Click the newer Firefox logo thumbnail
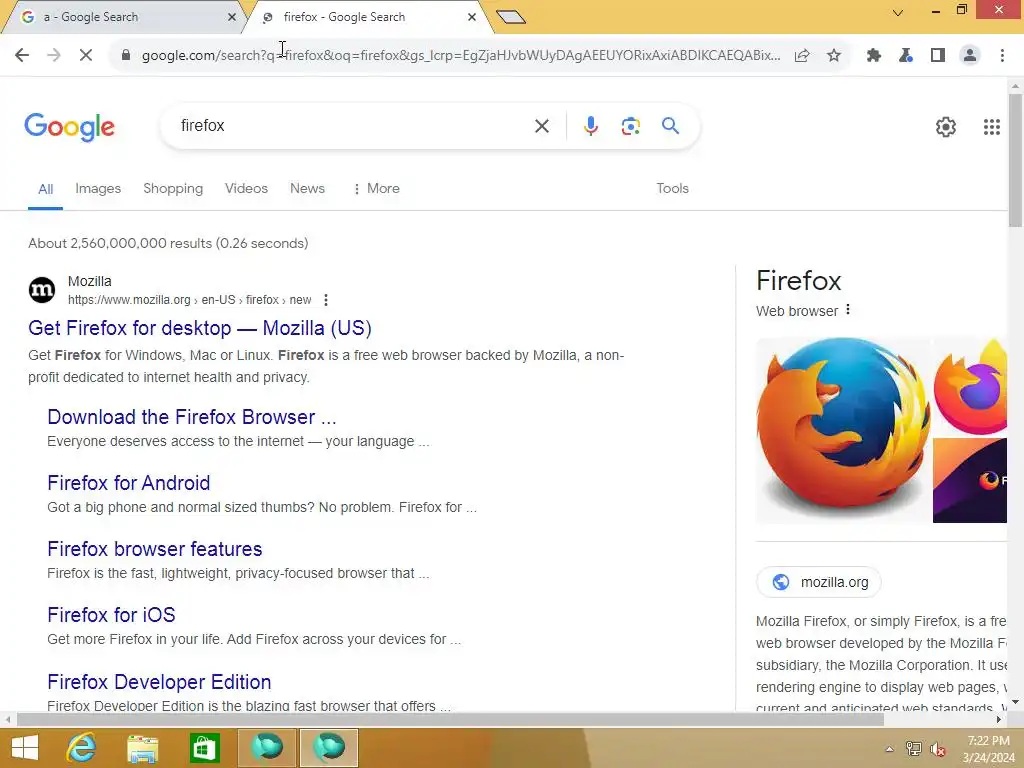The image size is (1024, 768). pos(970,387)
